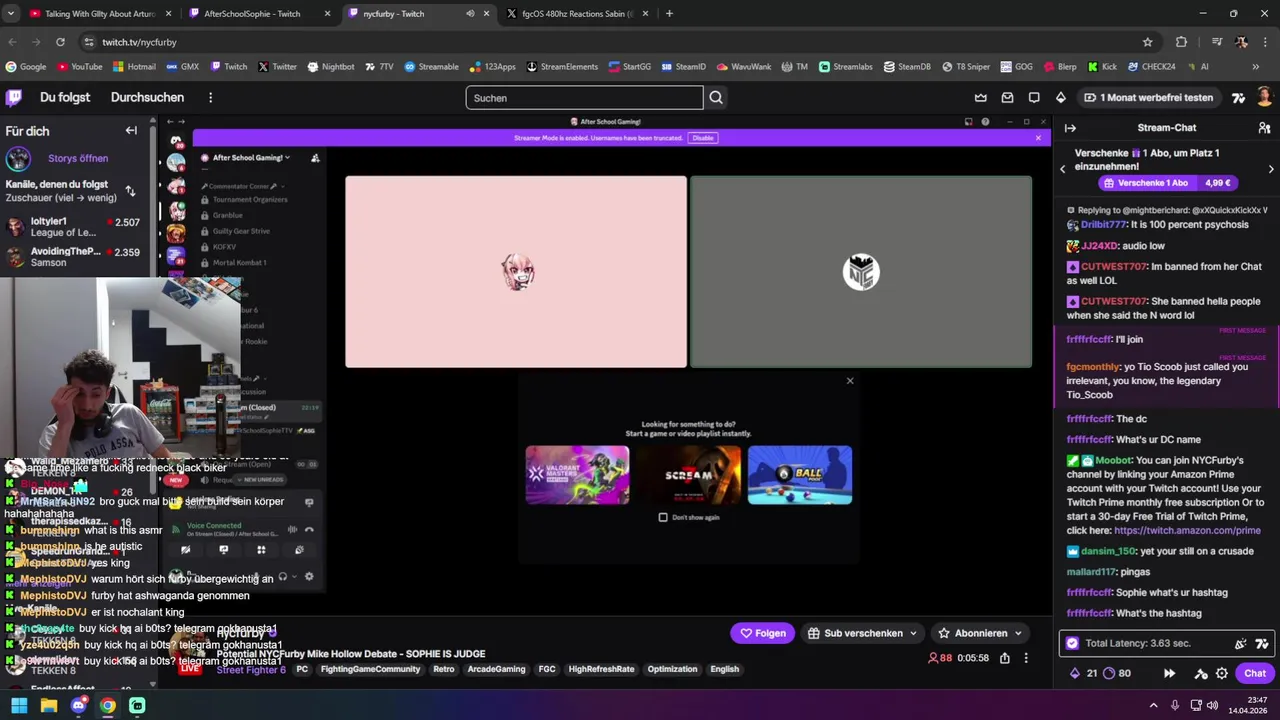
Task: Click the fast-forward icon below chat
Action: pyautogui.click(x=1169, y=673)
